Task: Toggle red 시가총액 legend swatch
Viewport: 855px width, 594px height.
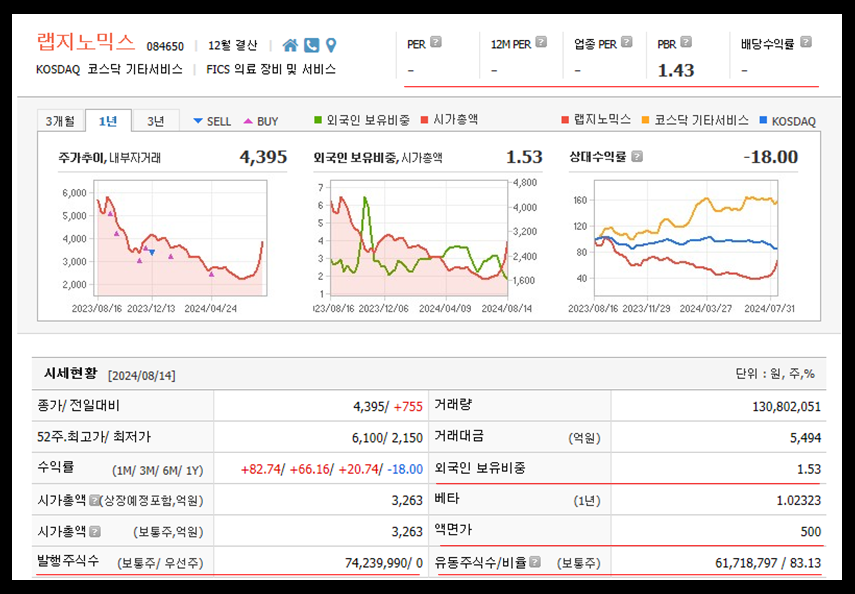Action: 425,120
